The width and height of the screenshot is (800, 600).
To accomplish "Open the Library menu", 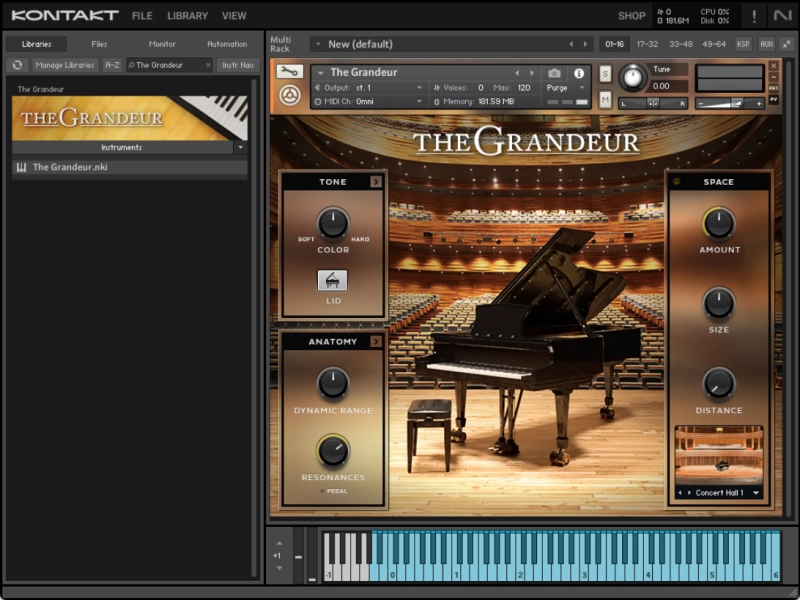I will (187, 16).
